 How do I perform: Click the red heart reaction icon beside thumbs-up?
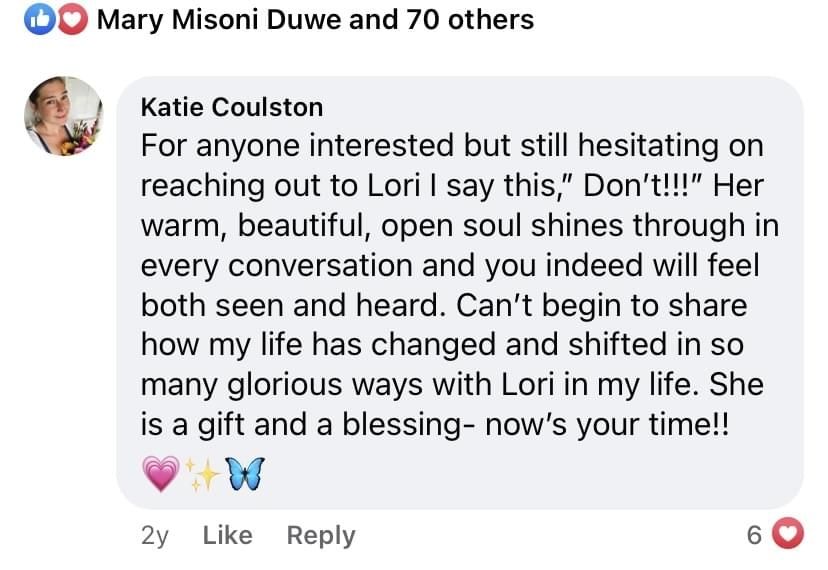click(72, 19)
